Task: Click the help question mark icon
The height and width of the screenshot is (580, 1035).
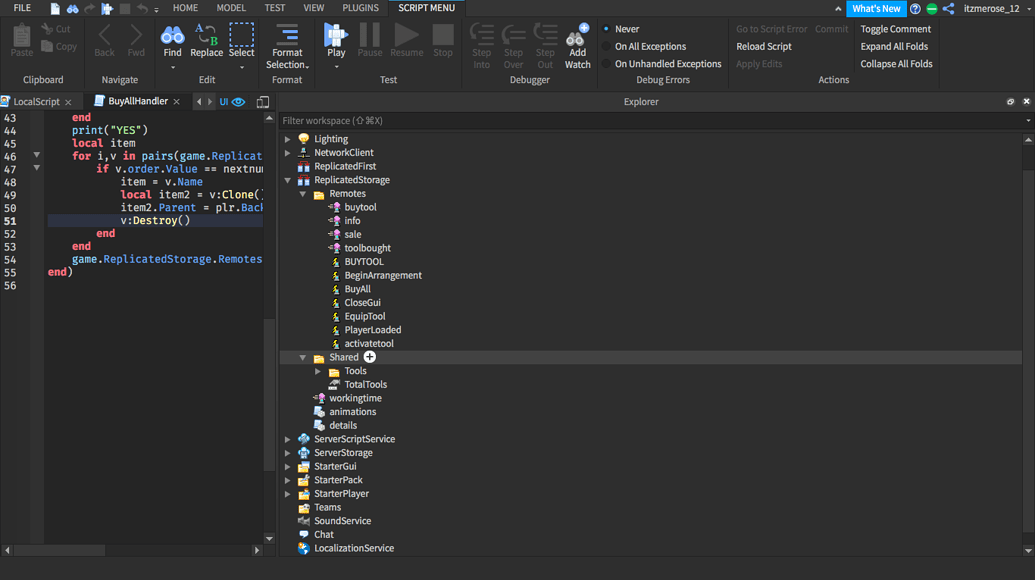Action: coord(915,9)
